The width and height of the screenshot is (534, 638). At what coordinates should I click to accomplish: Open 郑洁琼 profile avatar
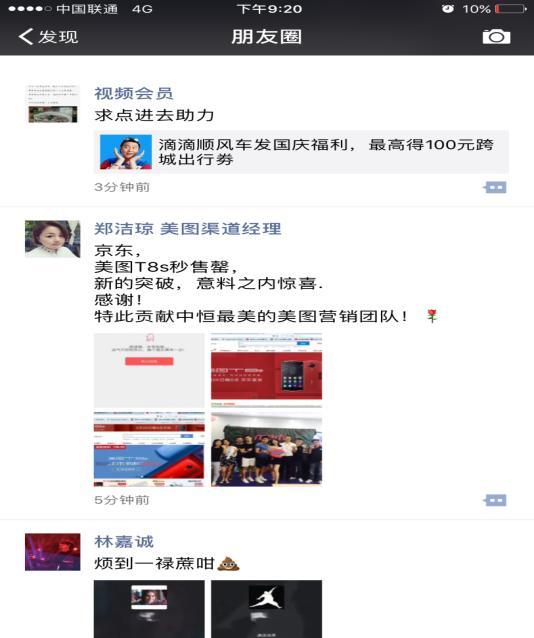(53, 239)
